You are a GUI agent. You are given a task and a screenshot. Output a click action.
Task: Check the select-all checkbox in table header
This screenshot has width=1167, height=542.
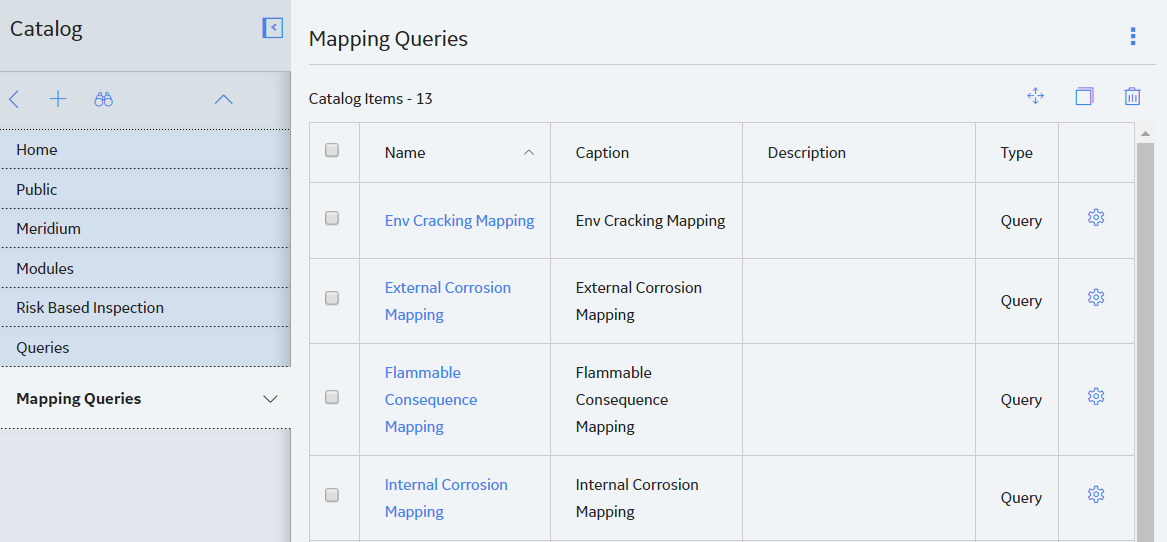point(332,150)
